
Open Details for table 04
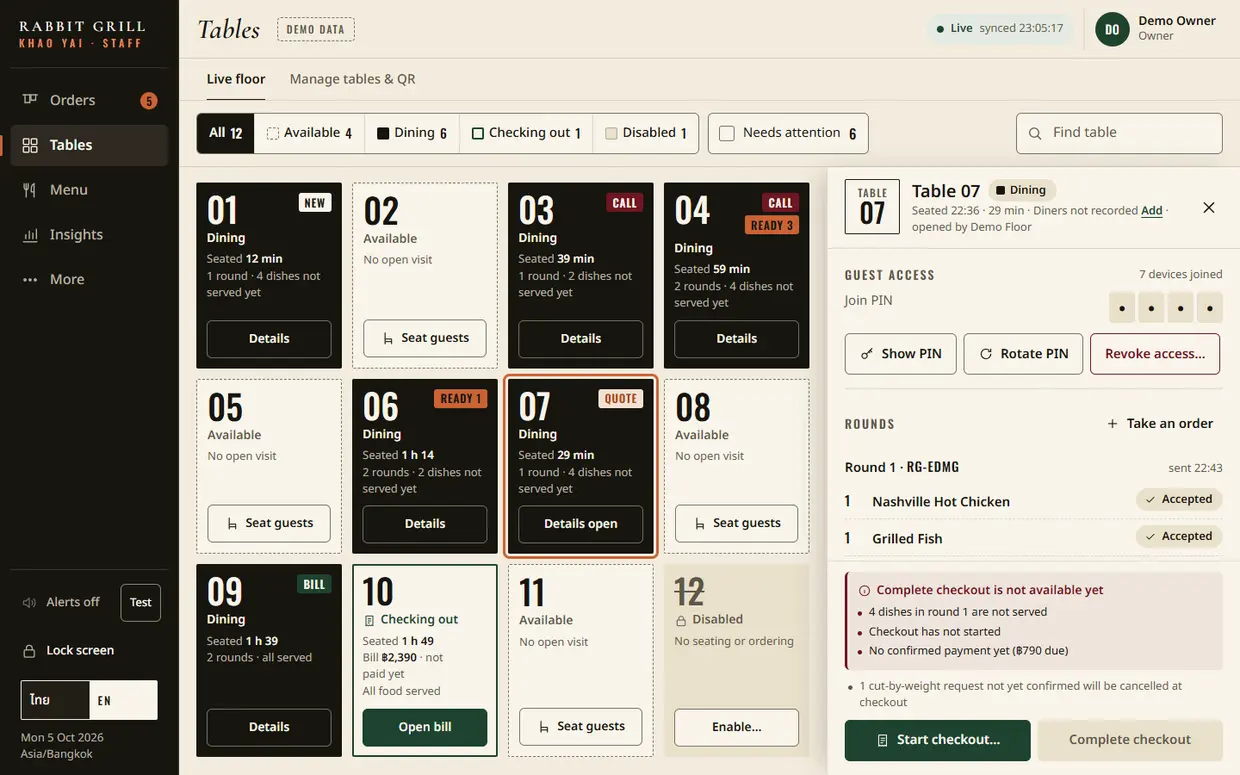tap(737, 339)
